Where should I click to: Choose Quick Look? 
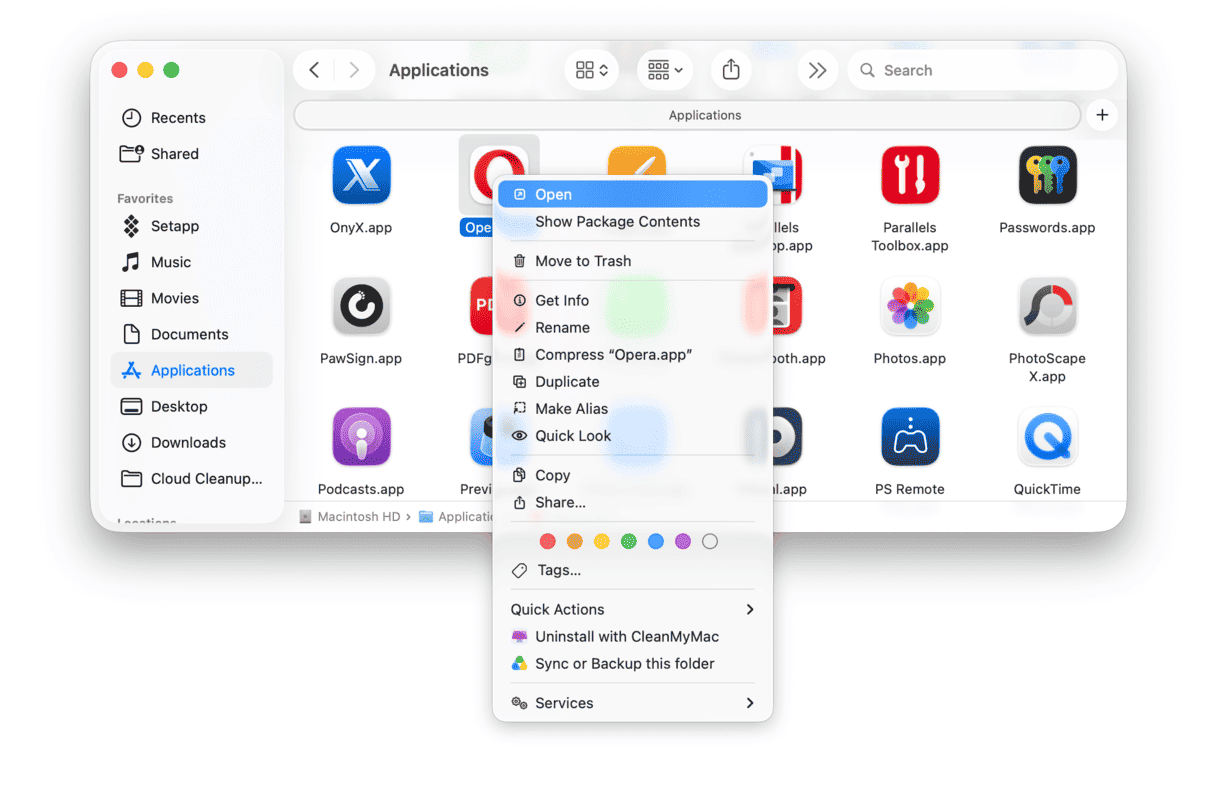pyautogui.click(x=632, y=435)
